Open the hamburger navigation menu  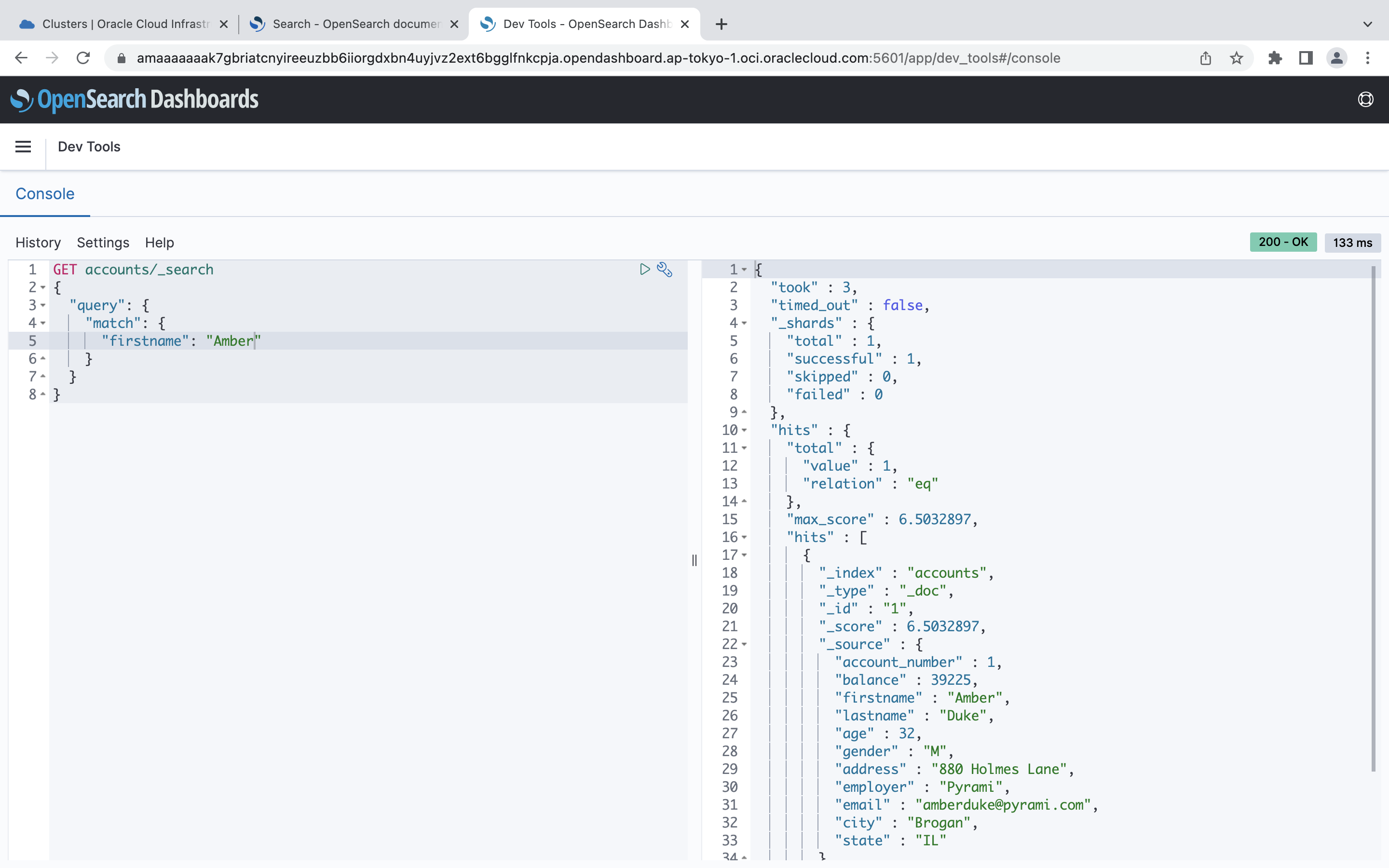pyautogui.click(x=23, y=147)
